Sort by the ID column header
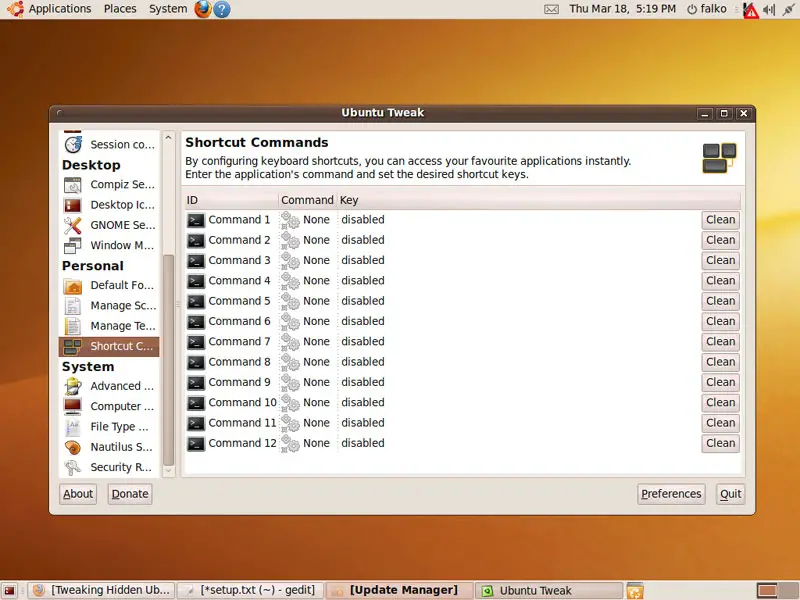The height and width of the screenshot is (600, 800). (231, 200)
